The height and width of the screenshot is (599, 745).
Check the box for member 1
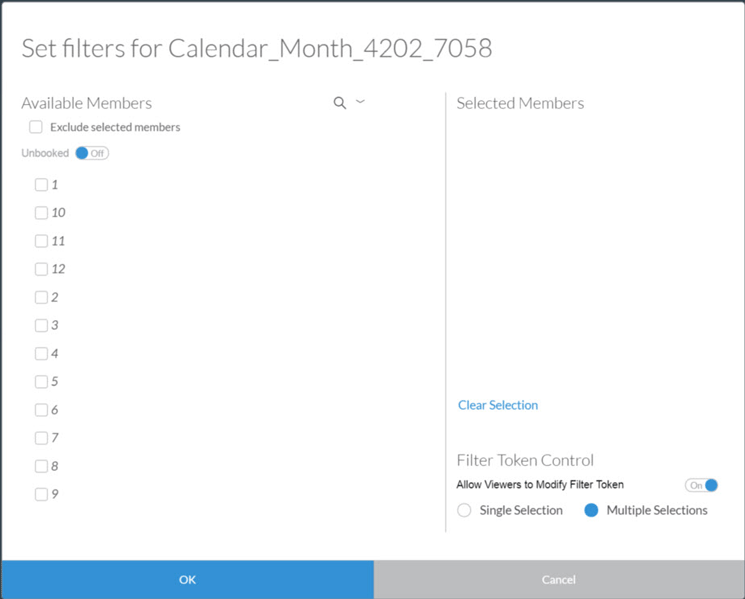point(41,184)
